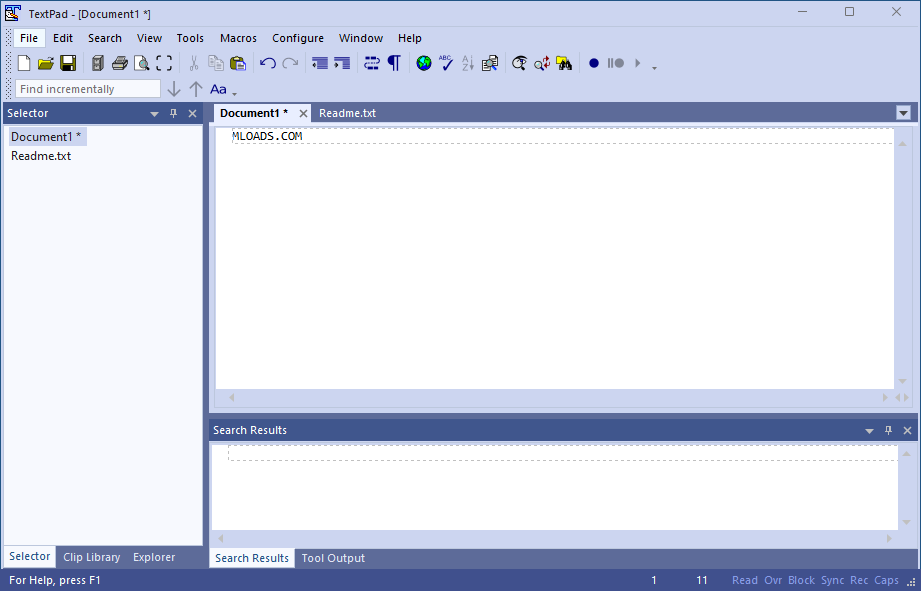The height and width of the screenshot is (592, 922).
Task: Open the Macros menu
Action: pyautogui.click(x=238, y=38)
